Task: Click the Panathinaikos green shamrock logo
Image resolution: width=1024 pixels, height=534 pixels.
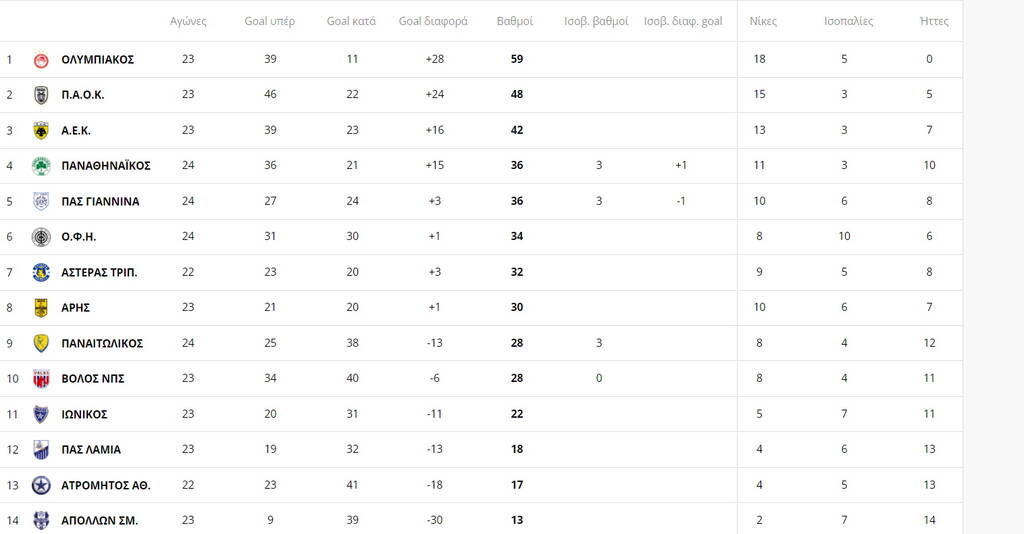Action: click(41, 166)
